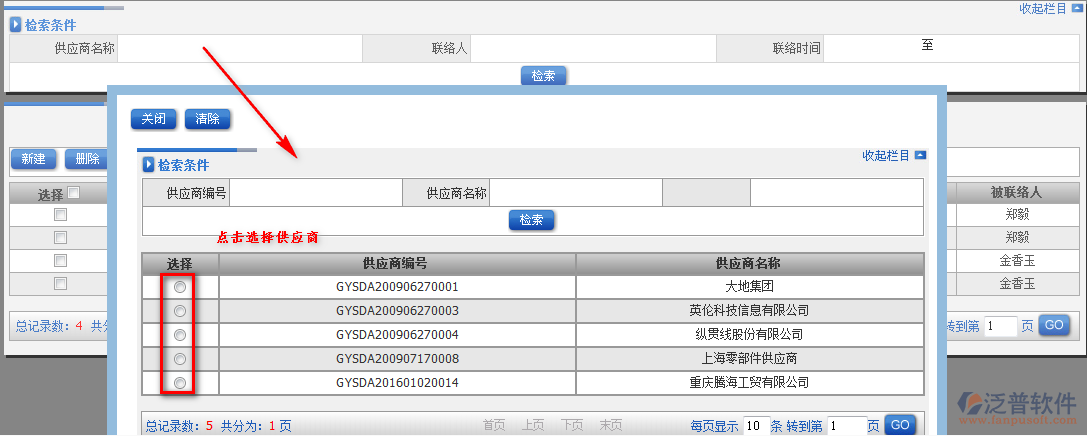Click the popup's 检索 search button
Screen dimensions: 1087x436
tap(532, 220)
